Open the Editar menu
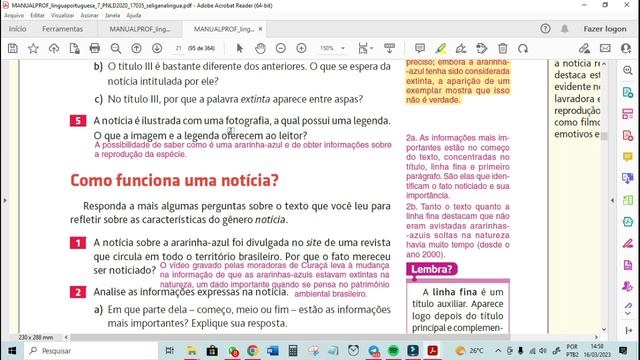This screenshot has height=360, width=640. pyautogui.click(x=37, y=15)
